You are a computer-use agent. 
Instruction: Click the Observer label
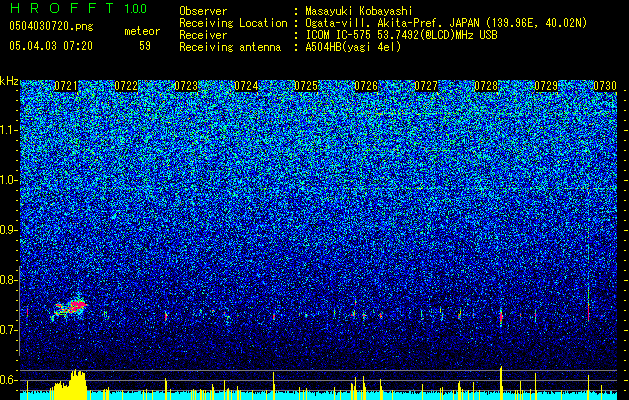(x=203, y=11)
